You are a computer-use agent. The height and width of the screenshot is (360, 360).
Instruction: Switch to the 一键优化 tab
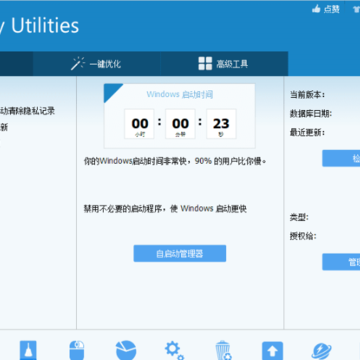[x=97, y=64]
